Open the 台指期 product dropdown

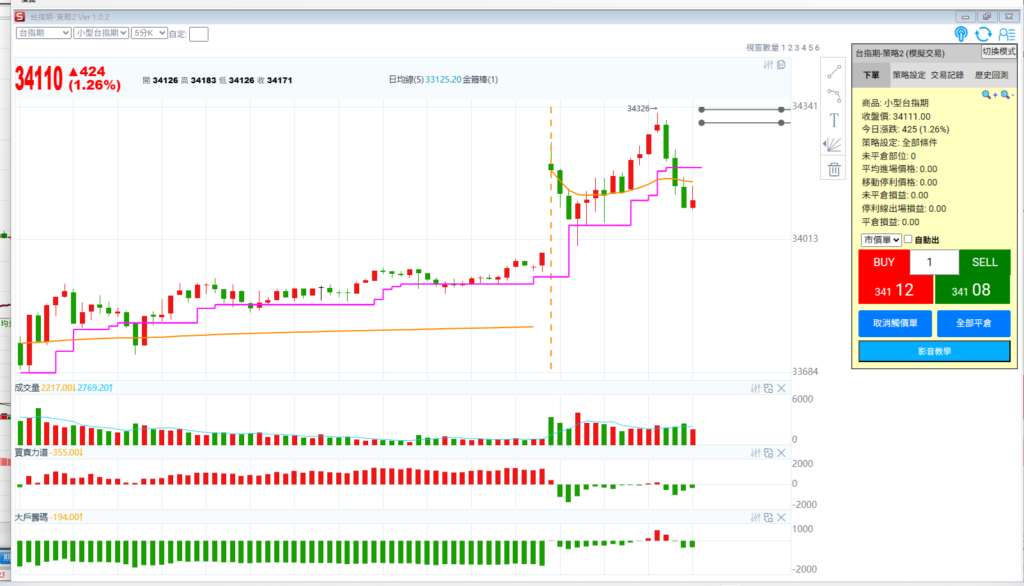pos(43,33)
